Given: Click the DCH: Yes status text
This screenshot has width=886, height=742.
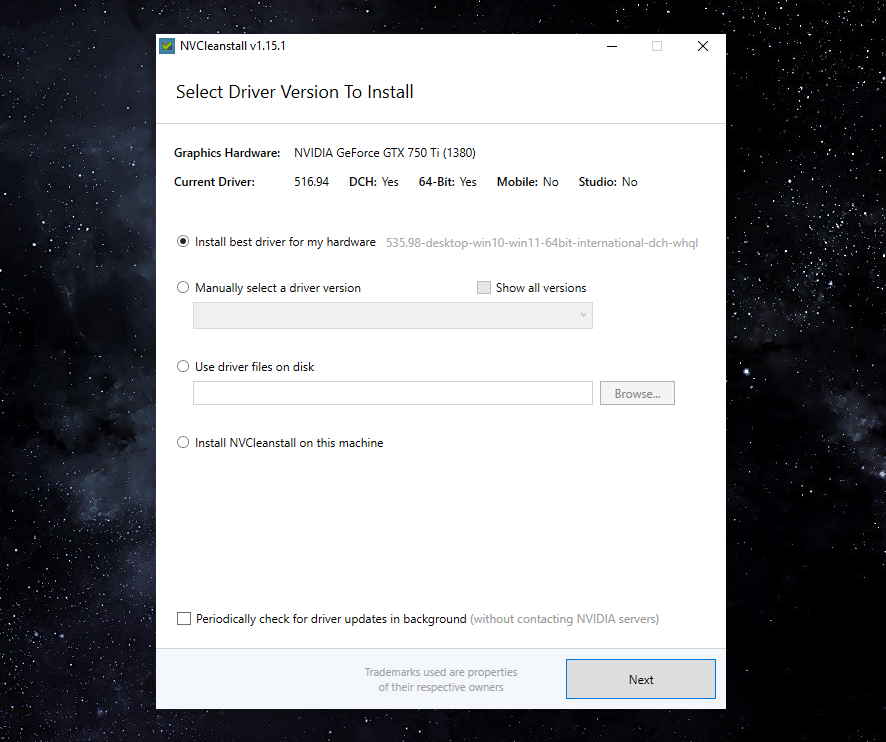Looking at the screenshot, I should [374, 182].
